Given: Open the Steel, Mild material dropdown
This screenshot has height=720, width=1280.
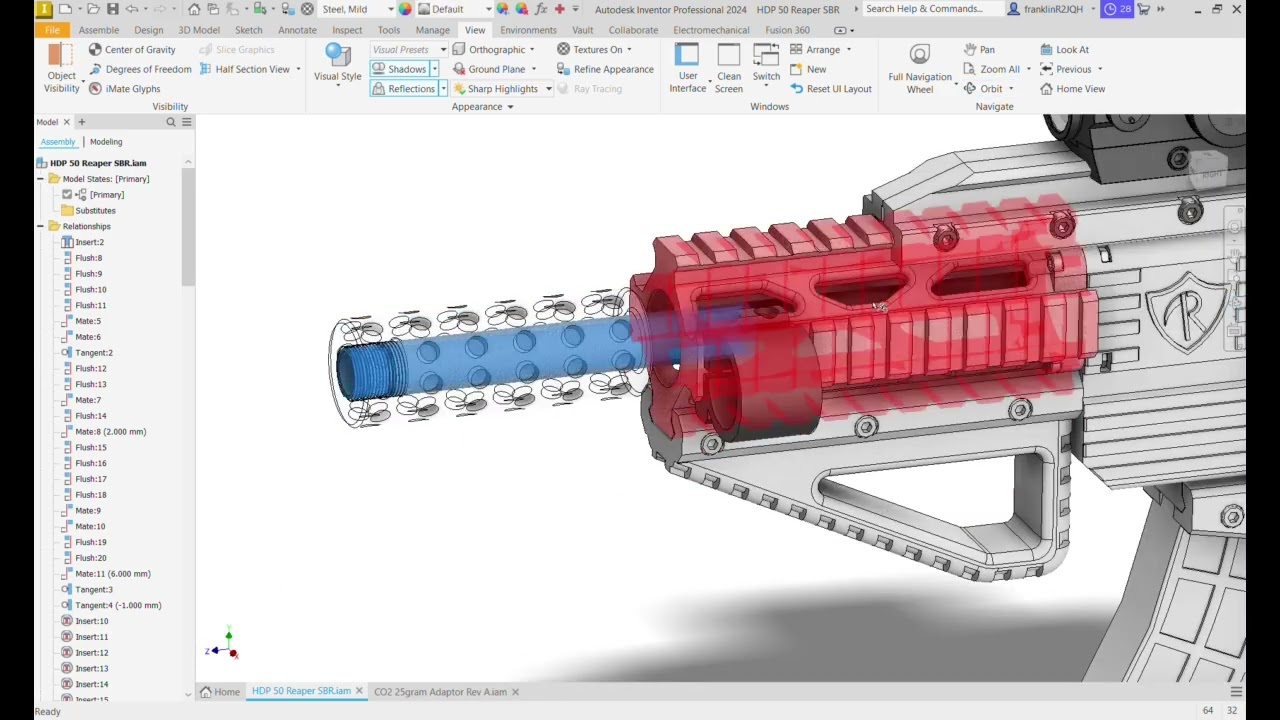Looking at the screenshot, I should pyautogui.click(x=356, y=9).
